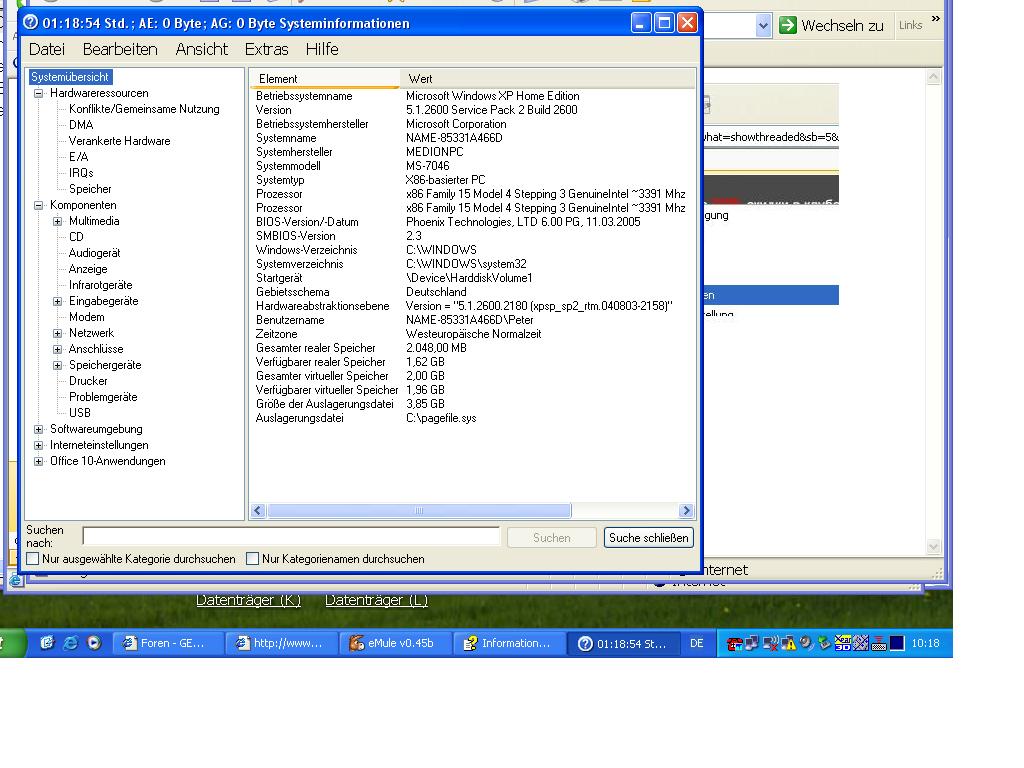Switch to 'Information…' taskbar window
Viewport: 1024px width, 768px height.
click(x=507, y=643)
